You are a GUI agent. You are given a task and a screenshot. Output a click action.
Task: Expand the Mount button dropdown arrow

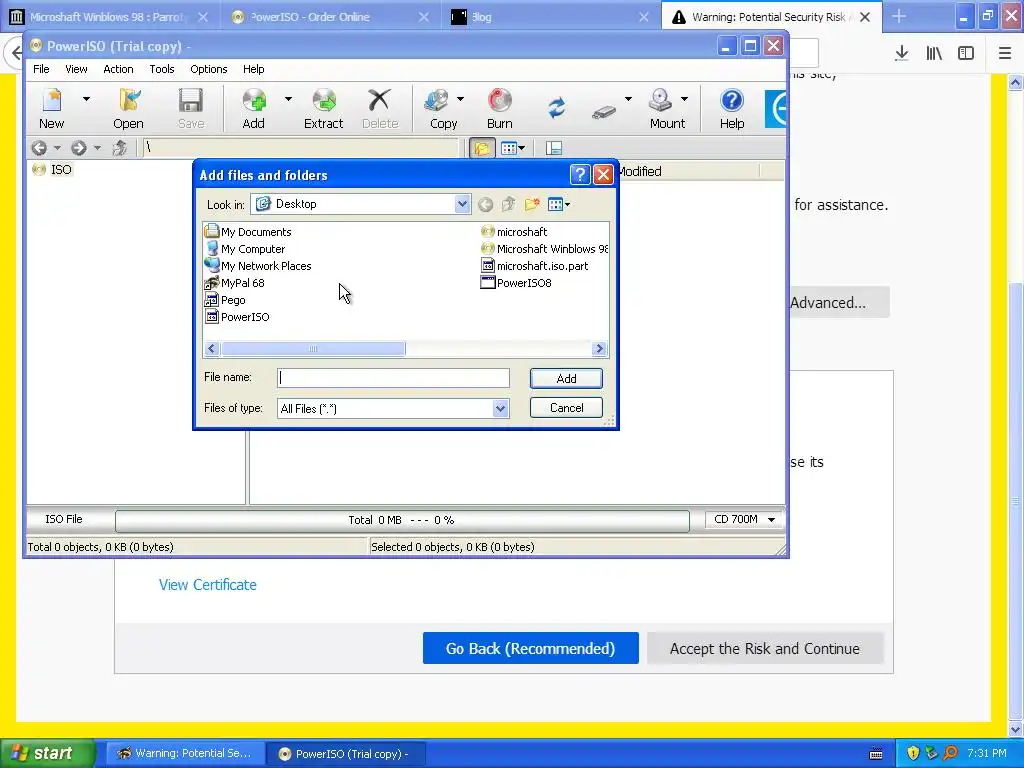click(684, 99)
